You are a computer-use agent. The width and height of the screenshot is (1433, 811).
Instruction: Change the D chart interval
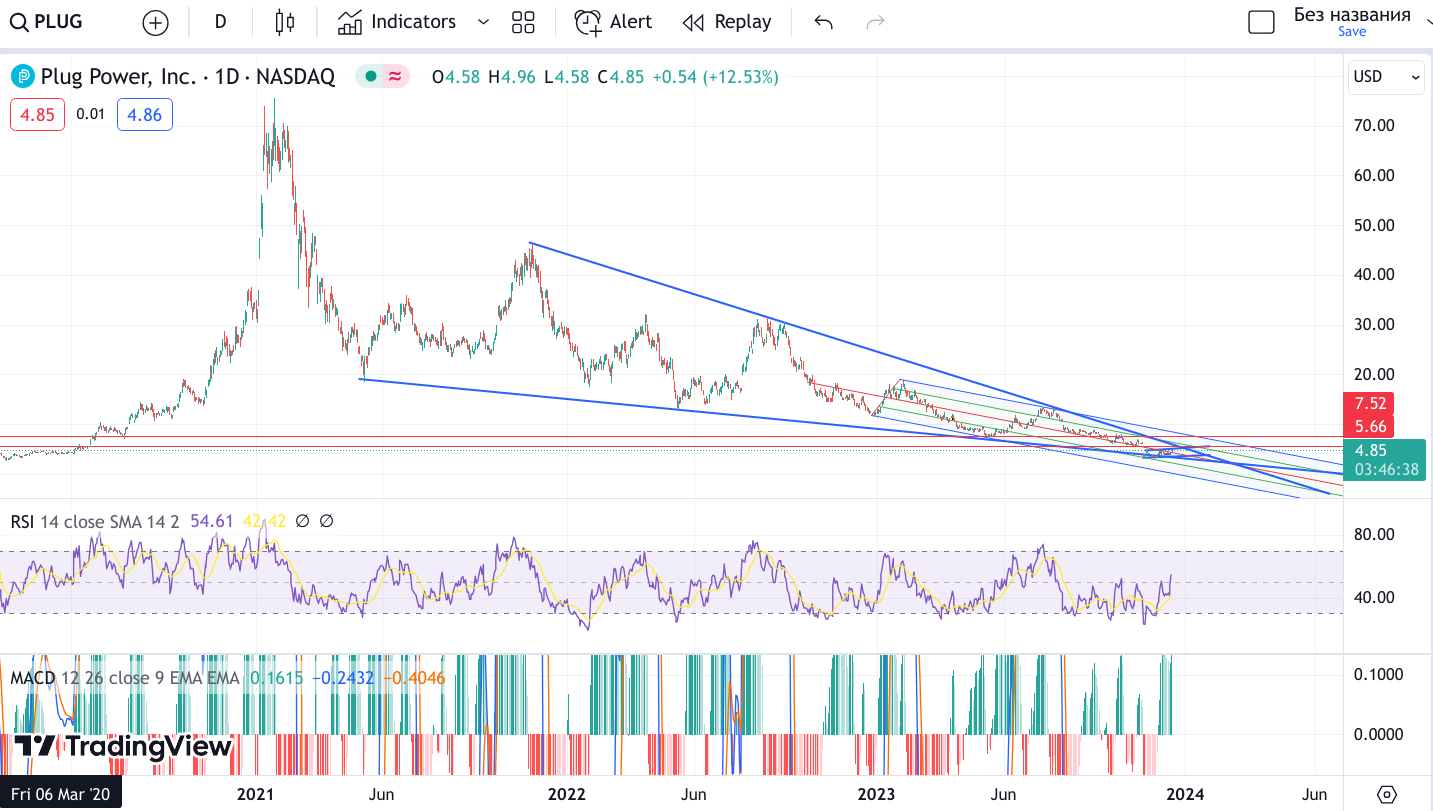point(220,22)
